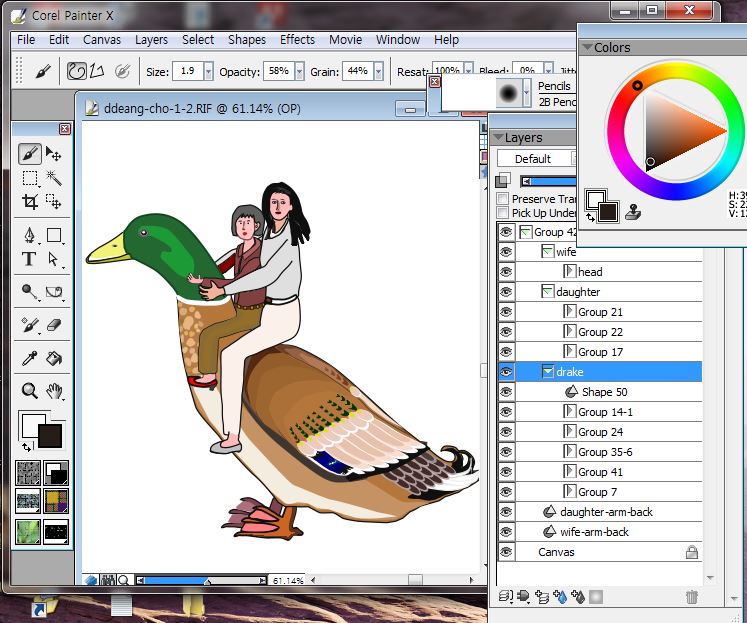Open the Effects menu
The width and height of the screenshot is (747, 623).
click(297, 40)
